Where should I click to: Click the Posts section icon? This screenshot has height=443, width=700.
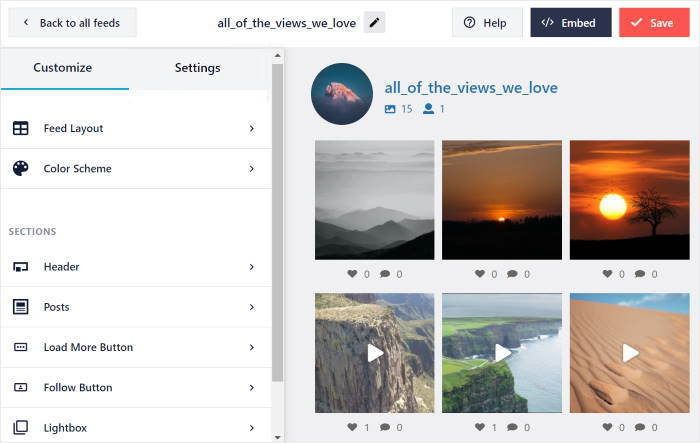(20, 307)
